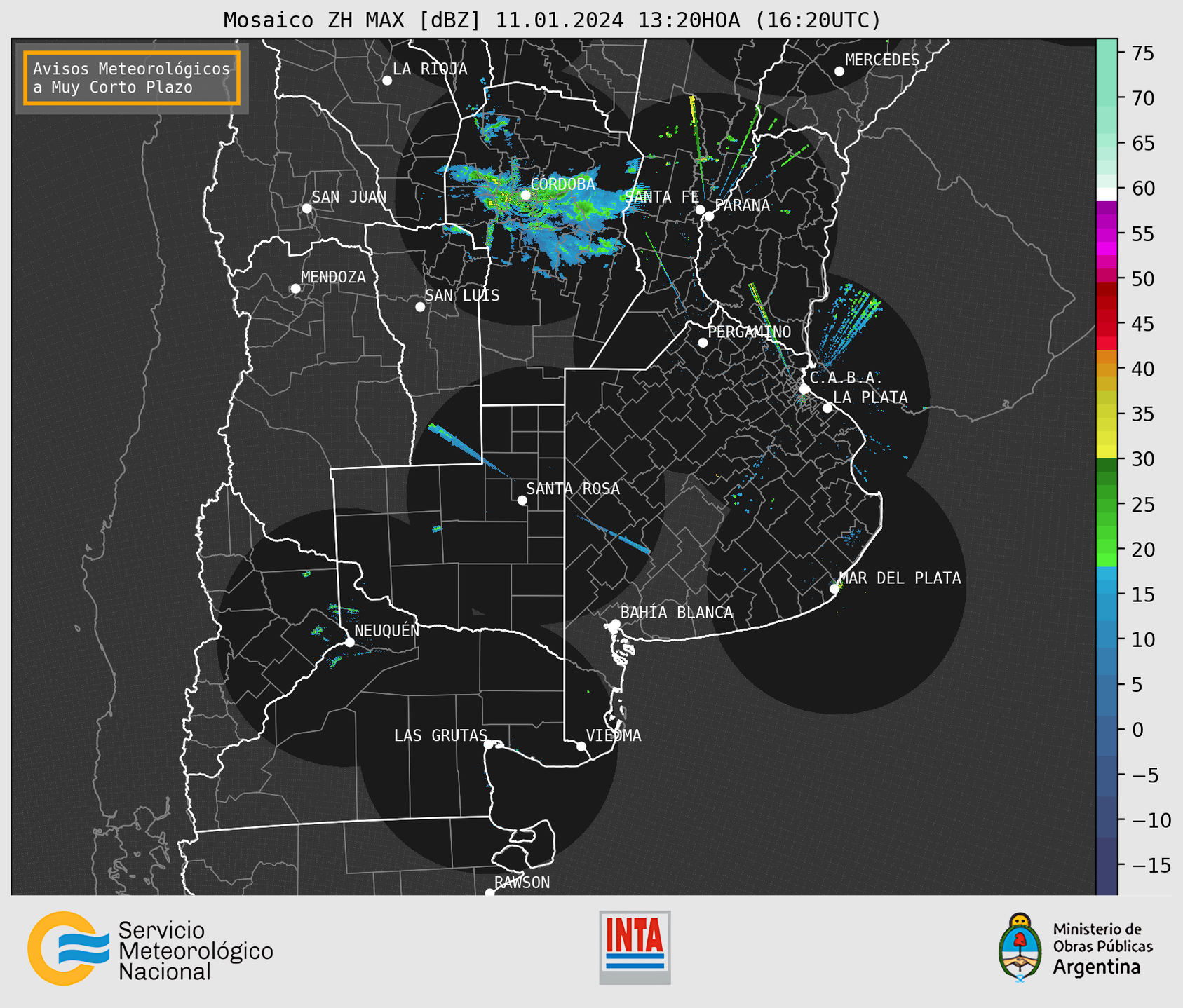The width and height of the screenshot is (1183, 1008).
Task: Click the MAR DEL PLATA map label
Action: click(x=900, y=578)
